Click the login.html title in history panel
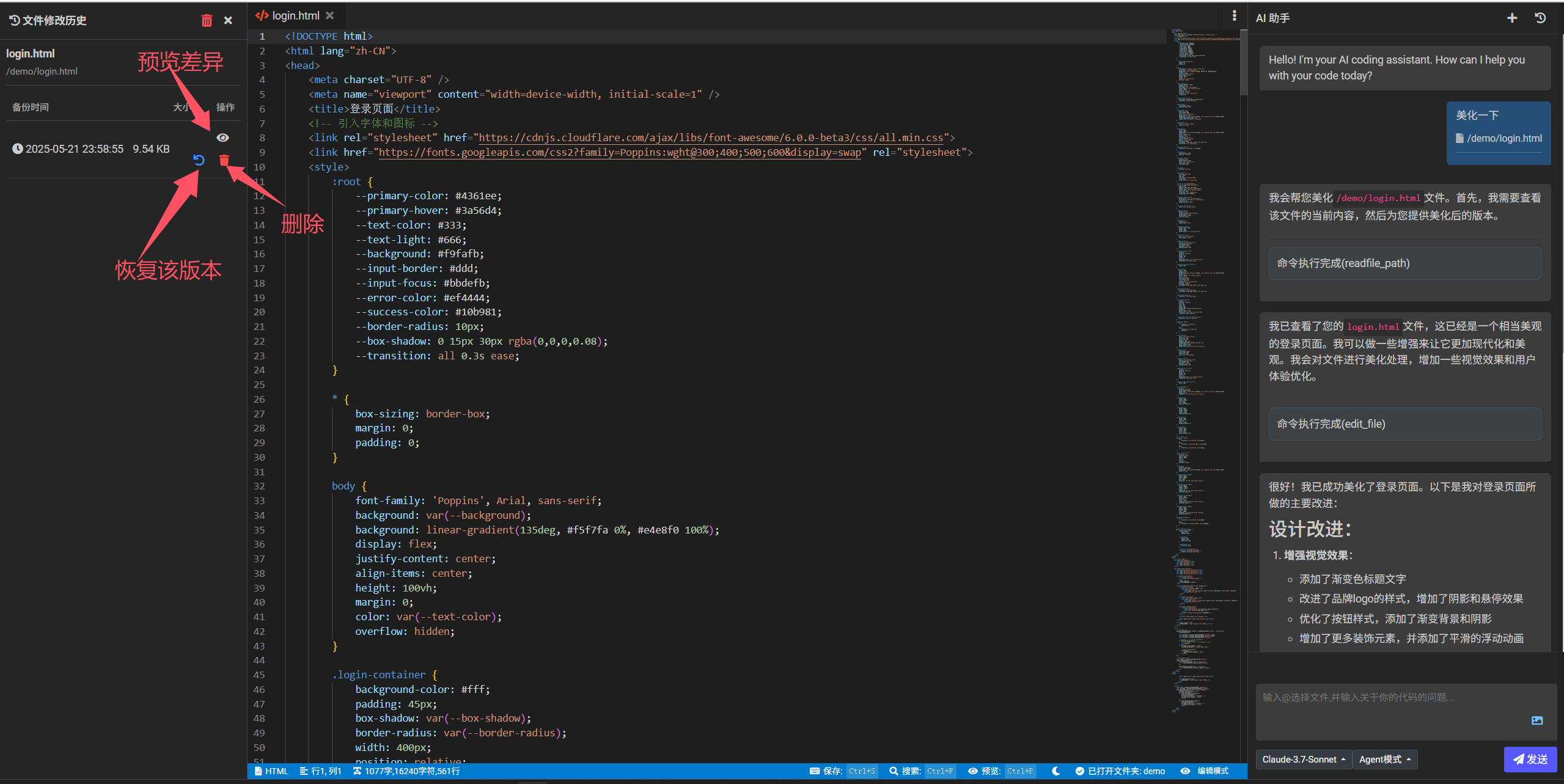 tap(31, 54)
